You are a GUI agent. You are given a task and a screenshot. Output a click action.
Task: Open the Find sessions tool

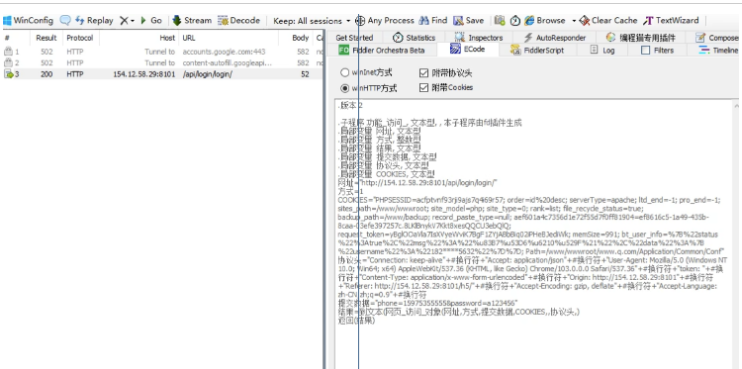[433, 21]
